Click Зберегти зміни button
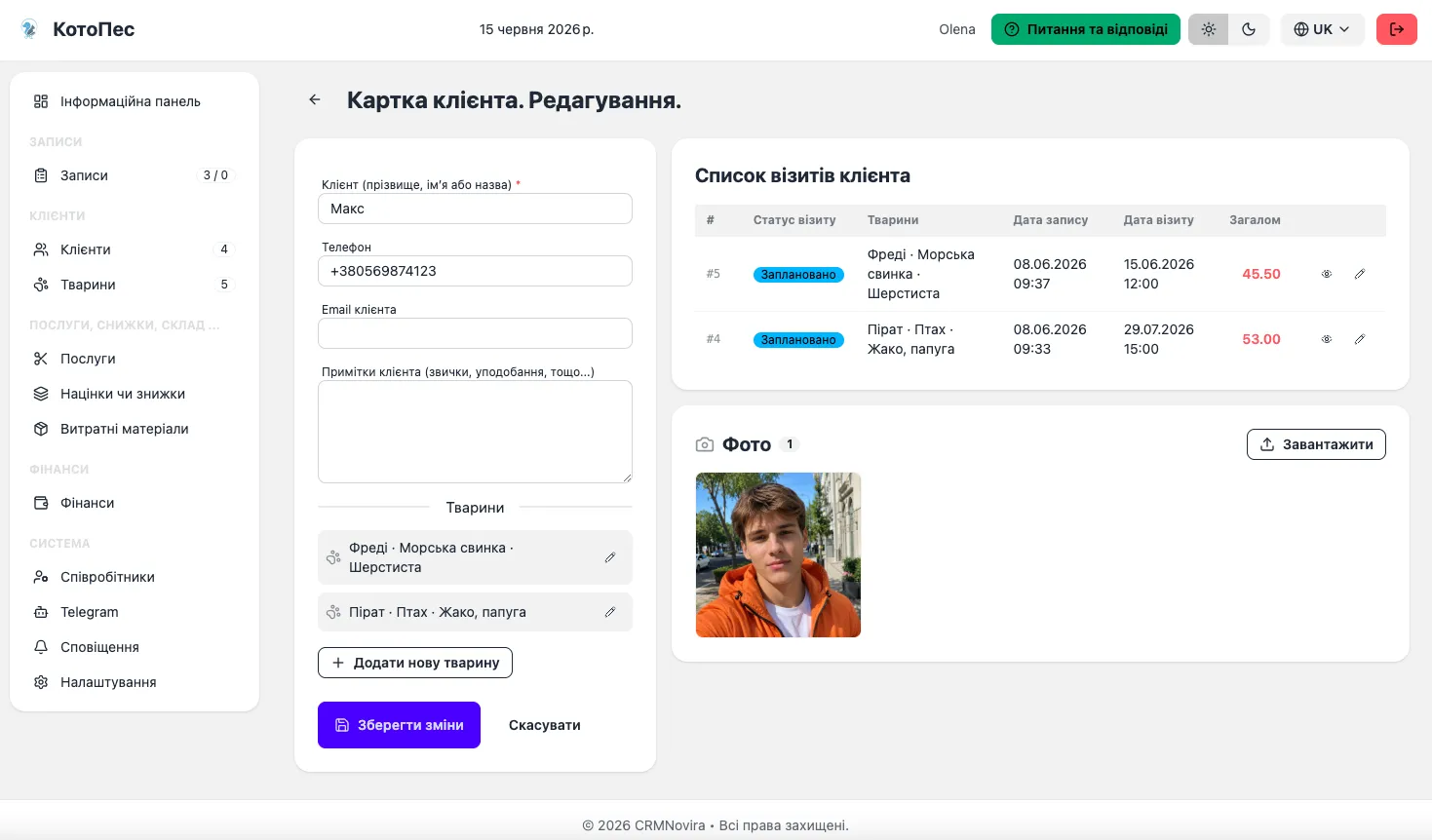The height and width of the screenshot is (840, 1432). click(x=399, y=725)
